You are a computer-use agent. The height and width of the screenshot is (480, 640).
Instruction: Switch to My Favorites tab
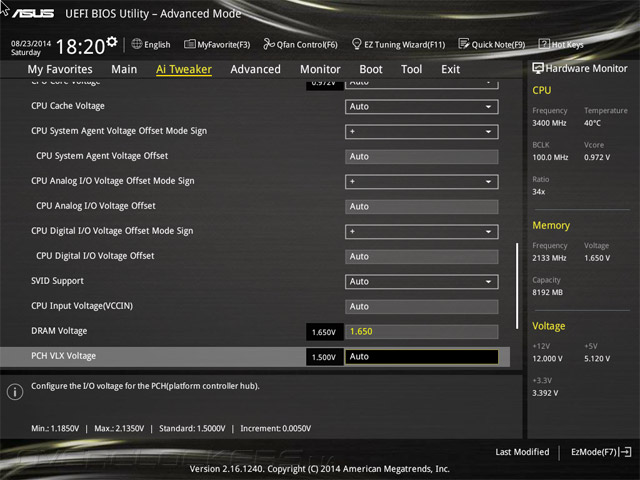[x=60, y=69]
